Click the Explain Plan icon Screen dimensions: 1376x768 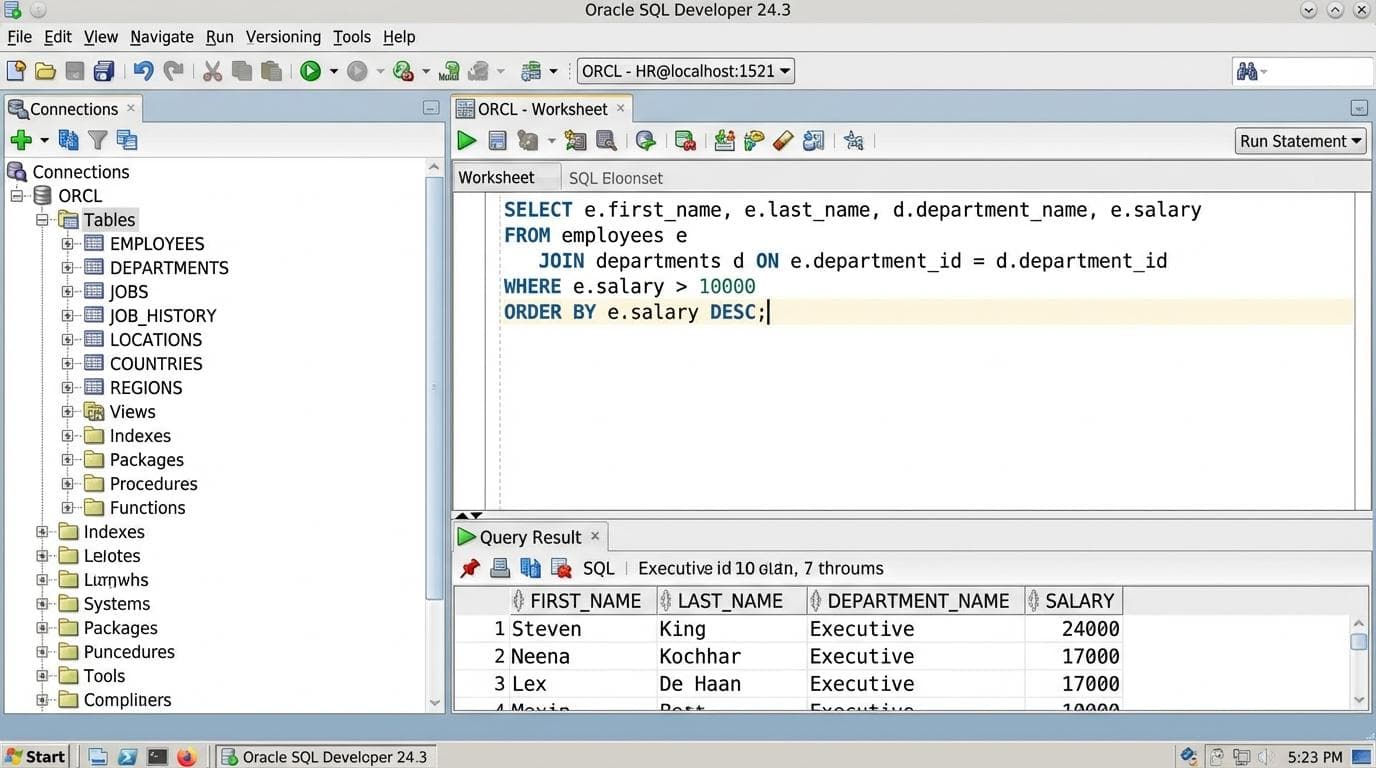[x=575, y=140]
